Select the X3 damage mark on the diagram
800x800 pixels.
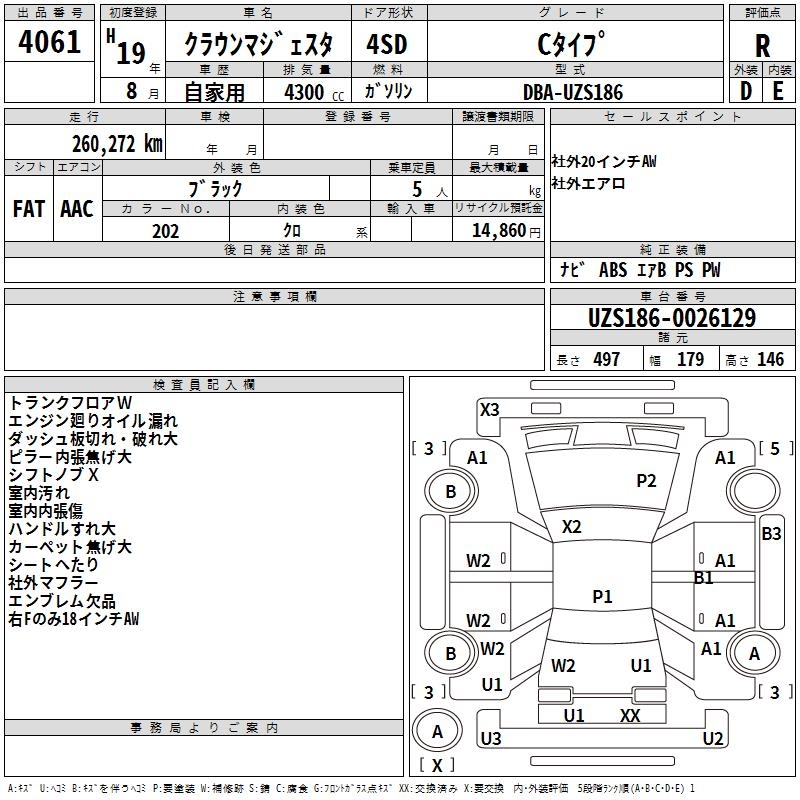point(489,409)
